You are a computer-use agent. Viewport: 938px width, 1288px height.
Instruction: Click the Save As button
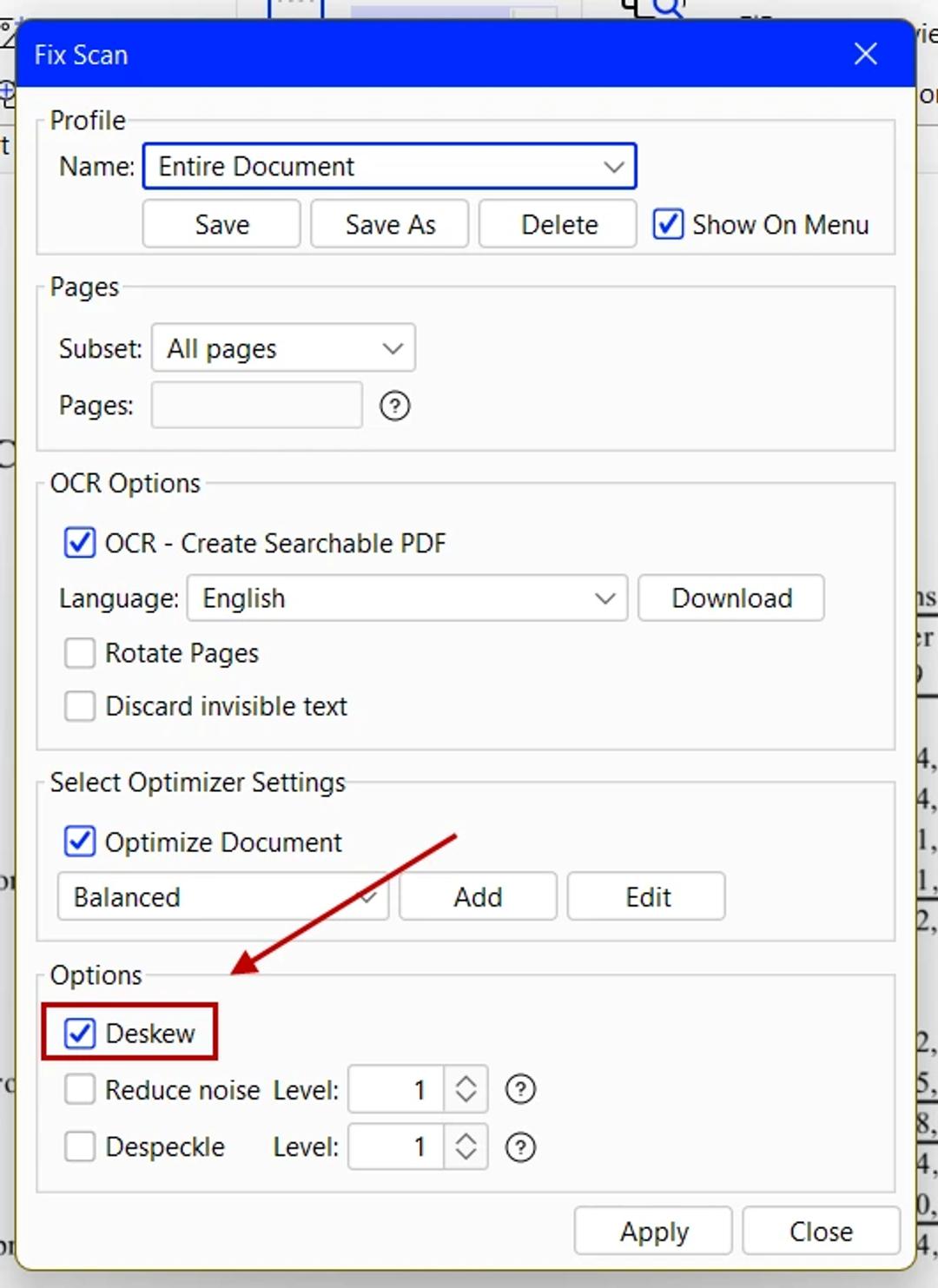click(x=390, y=225)
